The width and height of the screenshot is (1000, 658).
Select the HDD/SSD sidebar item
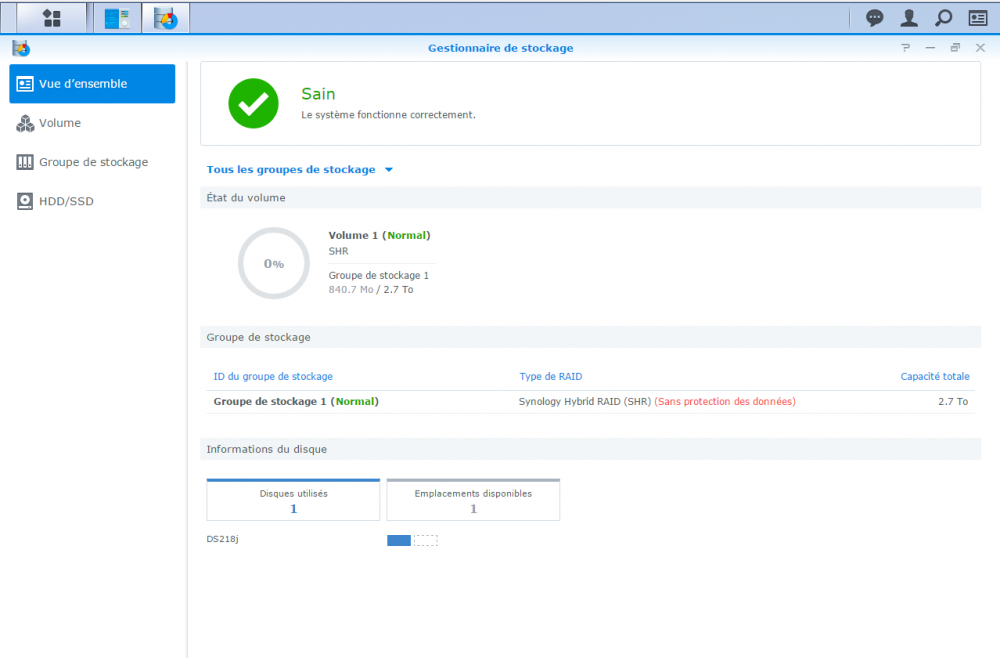pos(66,201)
